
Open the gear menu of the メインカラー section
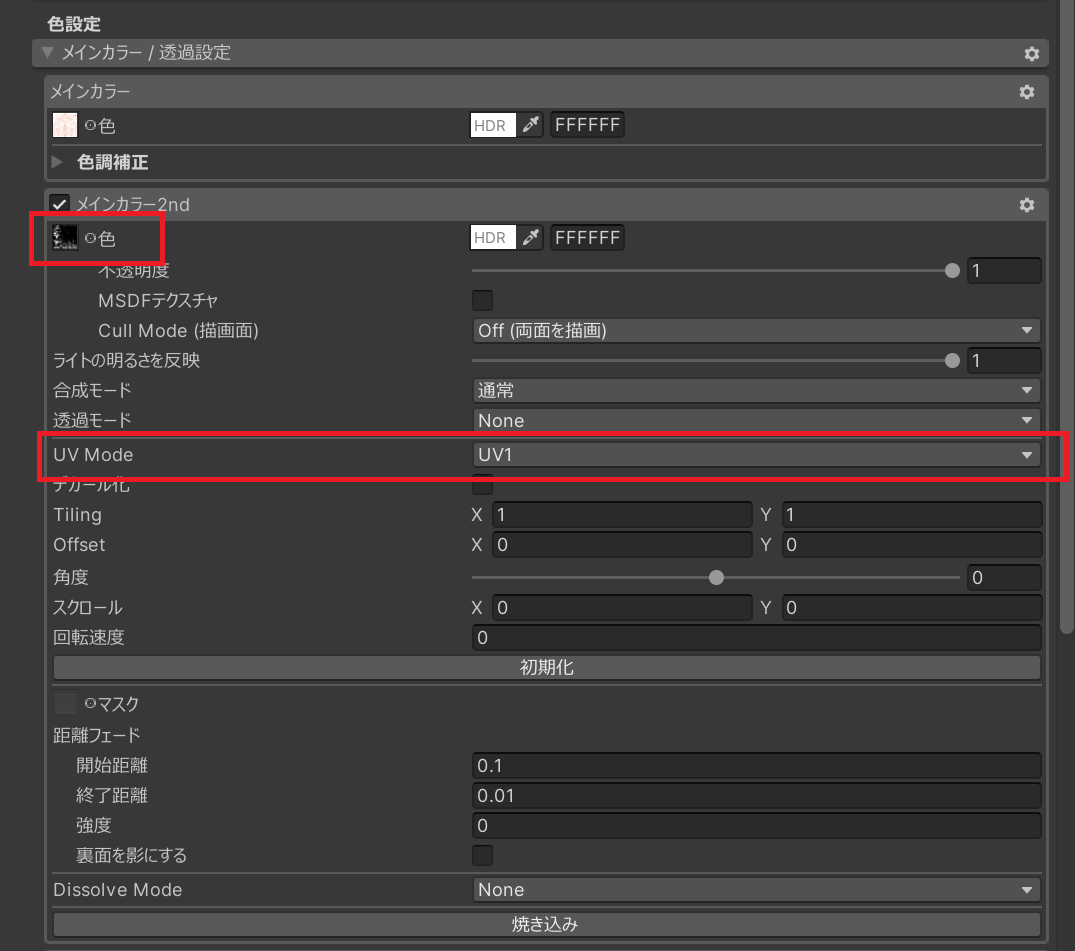coord(1026,91)
